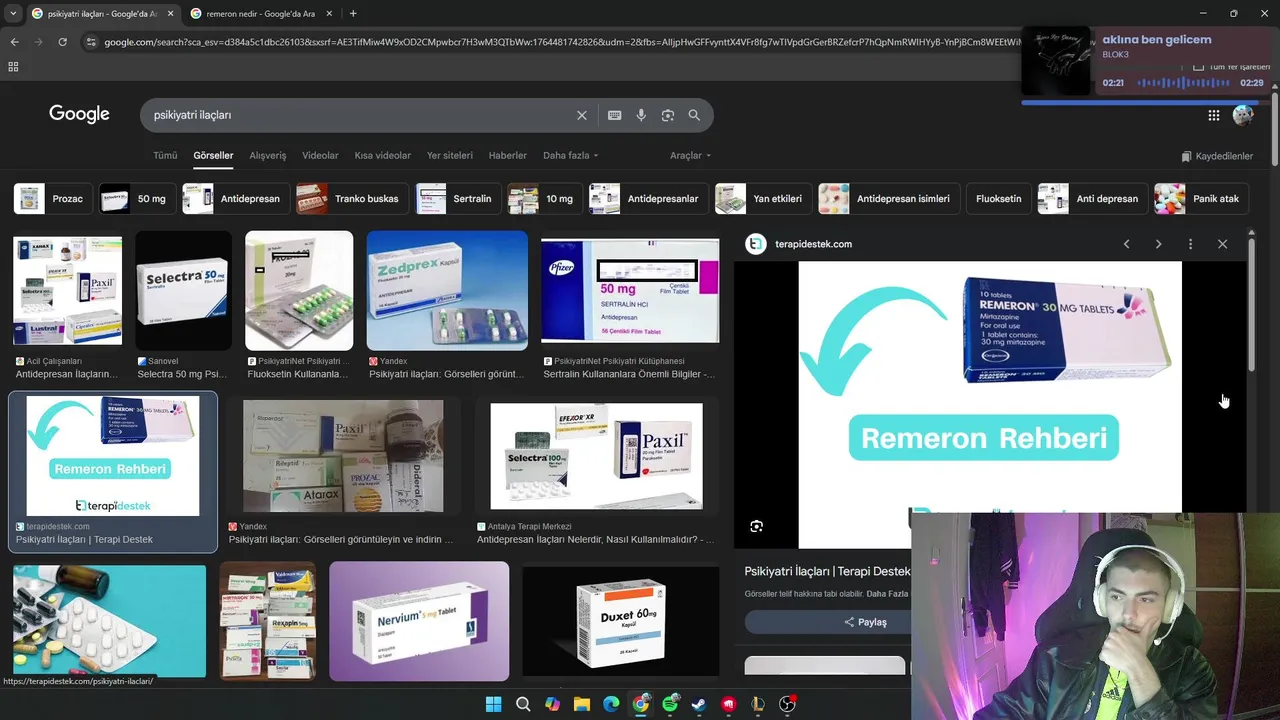Expand the Araçlar tools dropdown

690,156
